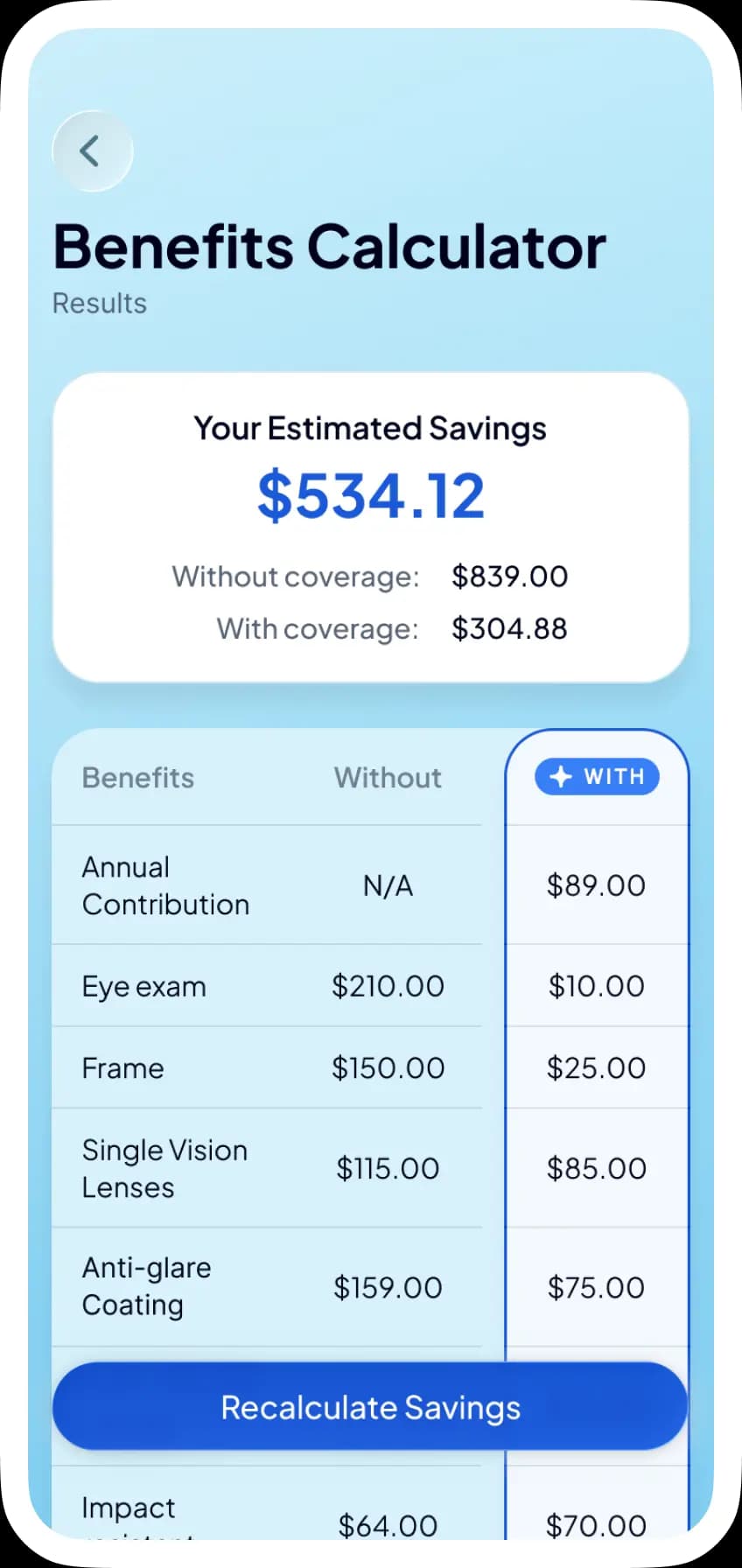Click the Annual Contribution $89.00 value

(597, 885)
